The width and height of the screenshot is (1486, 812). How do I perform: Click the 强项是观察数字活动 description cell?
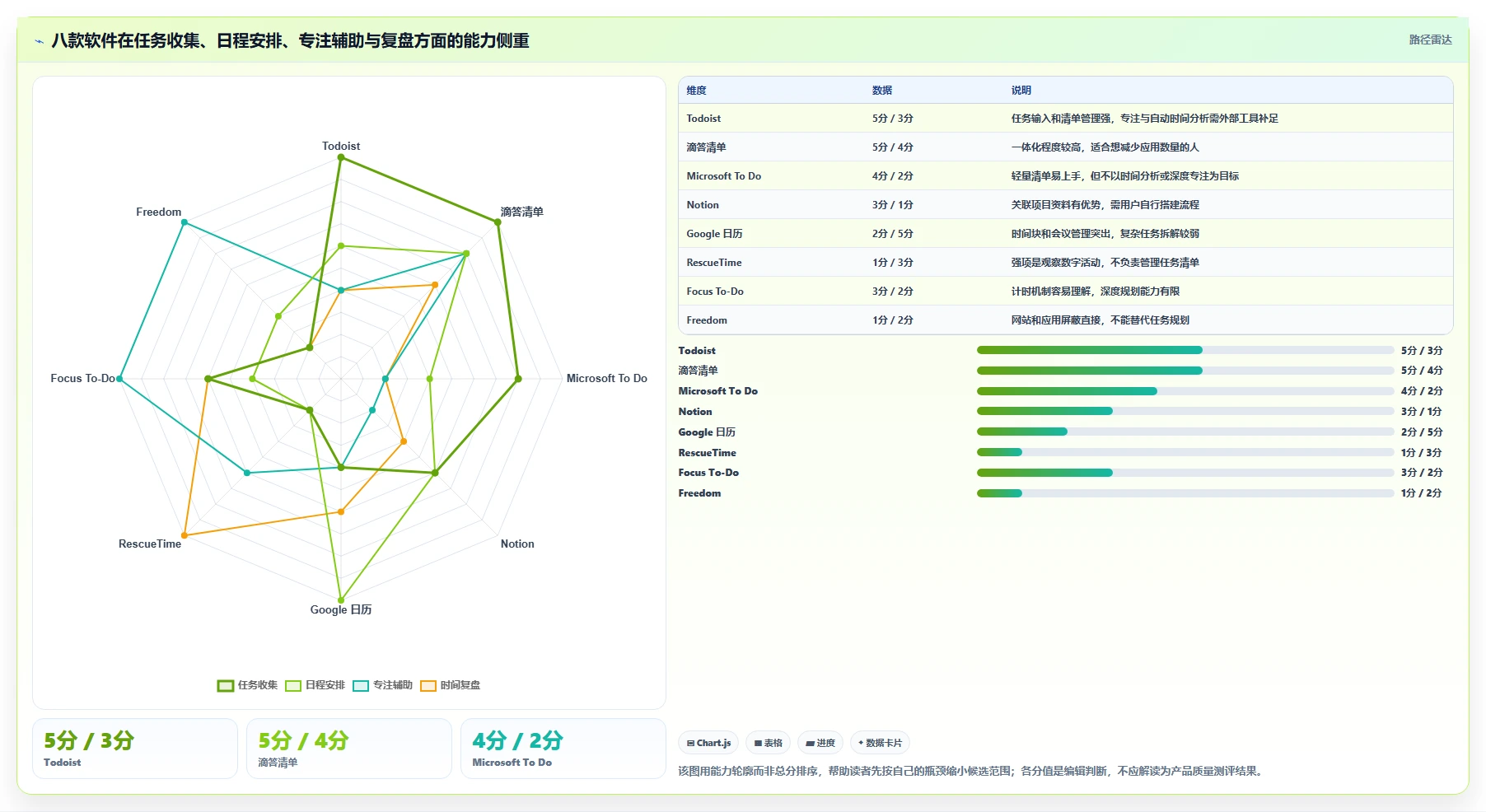tap(1105, 263)
